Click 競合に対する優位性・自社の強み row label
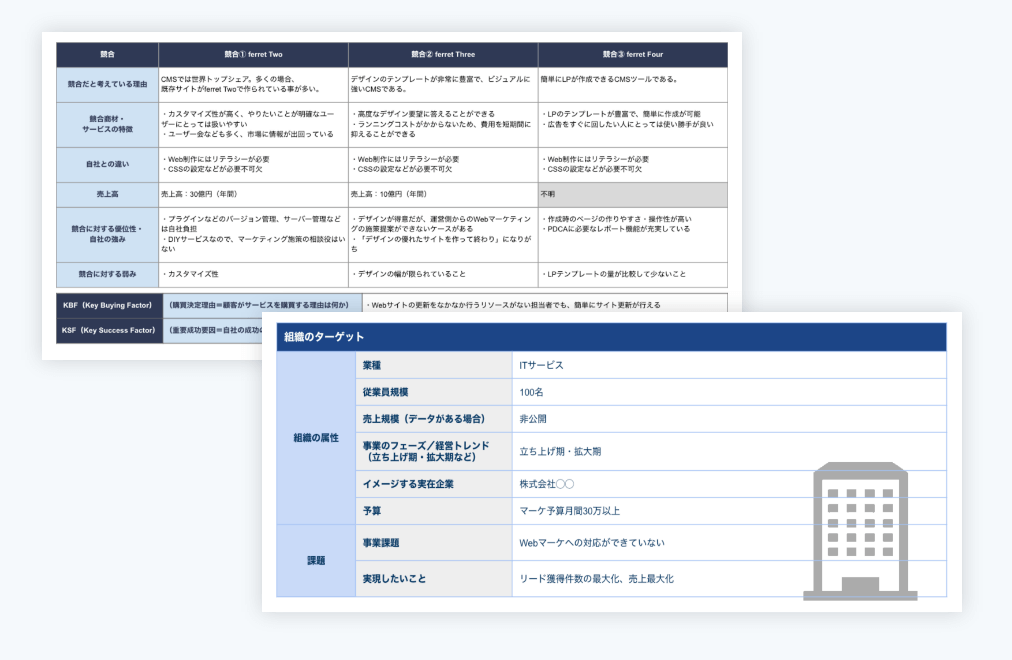Screen dimensions: 1012x660 pos(107,234)
